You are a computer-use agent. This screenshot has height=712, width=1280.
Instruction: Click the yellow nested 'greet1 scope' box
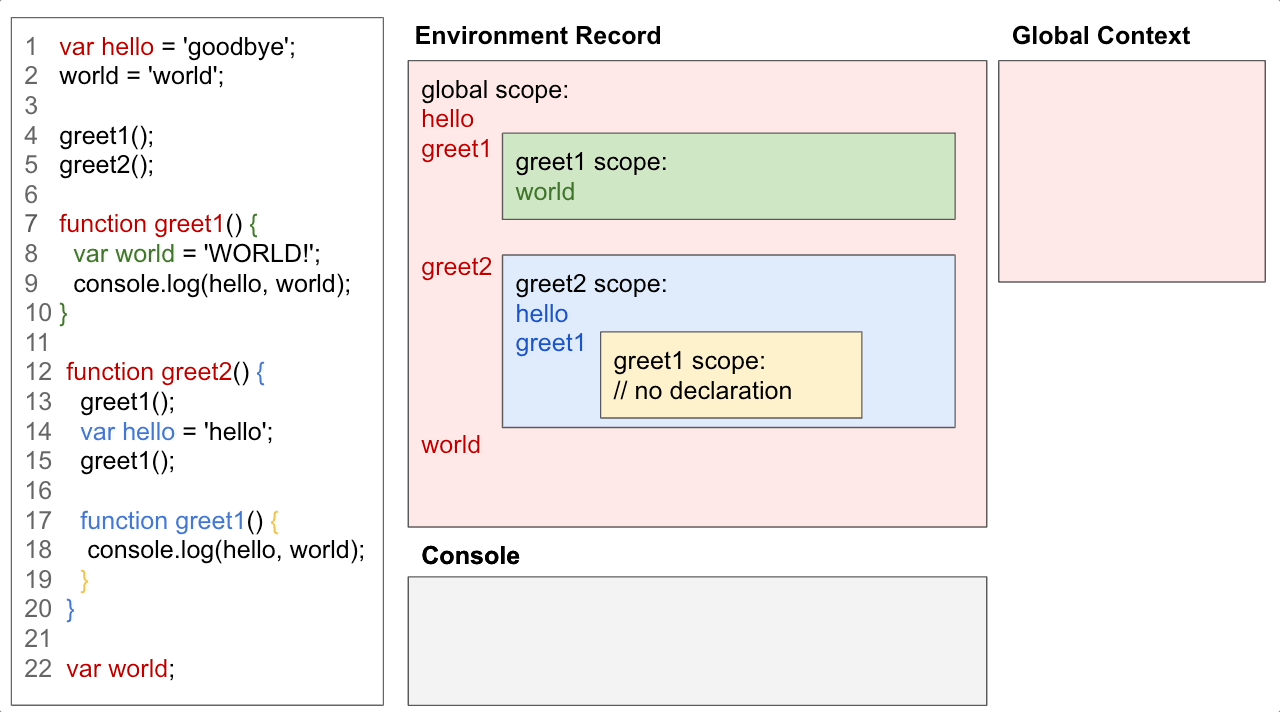(730, 375)
